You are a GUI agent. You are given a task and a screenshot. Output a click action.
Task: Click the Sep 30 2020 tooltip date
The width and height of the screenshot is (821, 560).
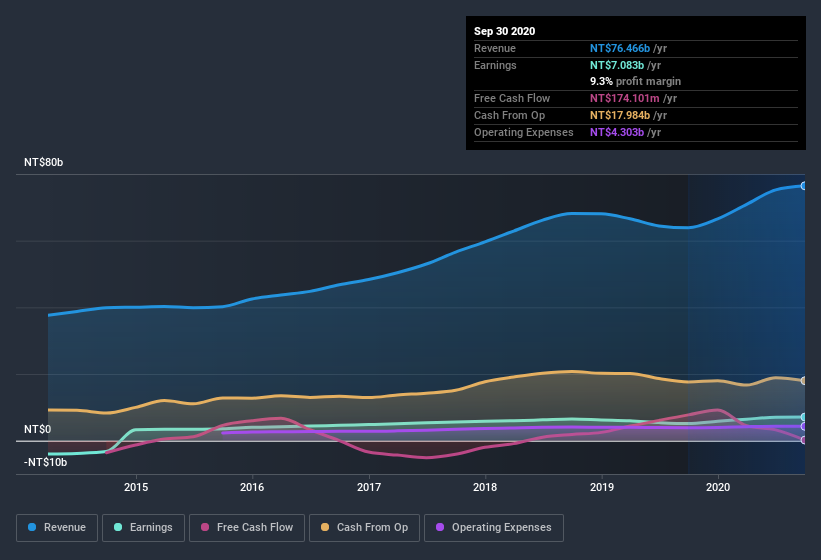point(505,31)
